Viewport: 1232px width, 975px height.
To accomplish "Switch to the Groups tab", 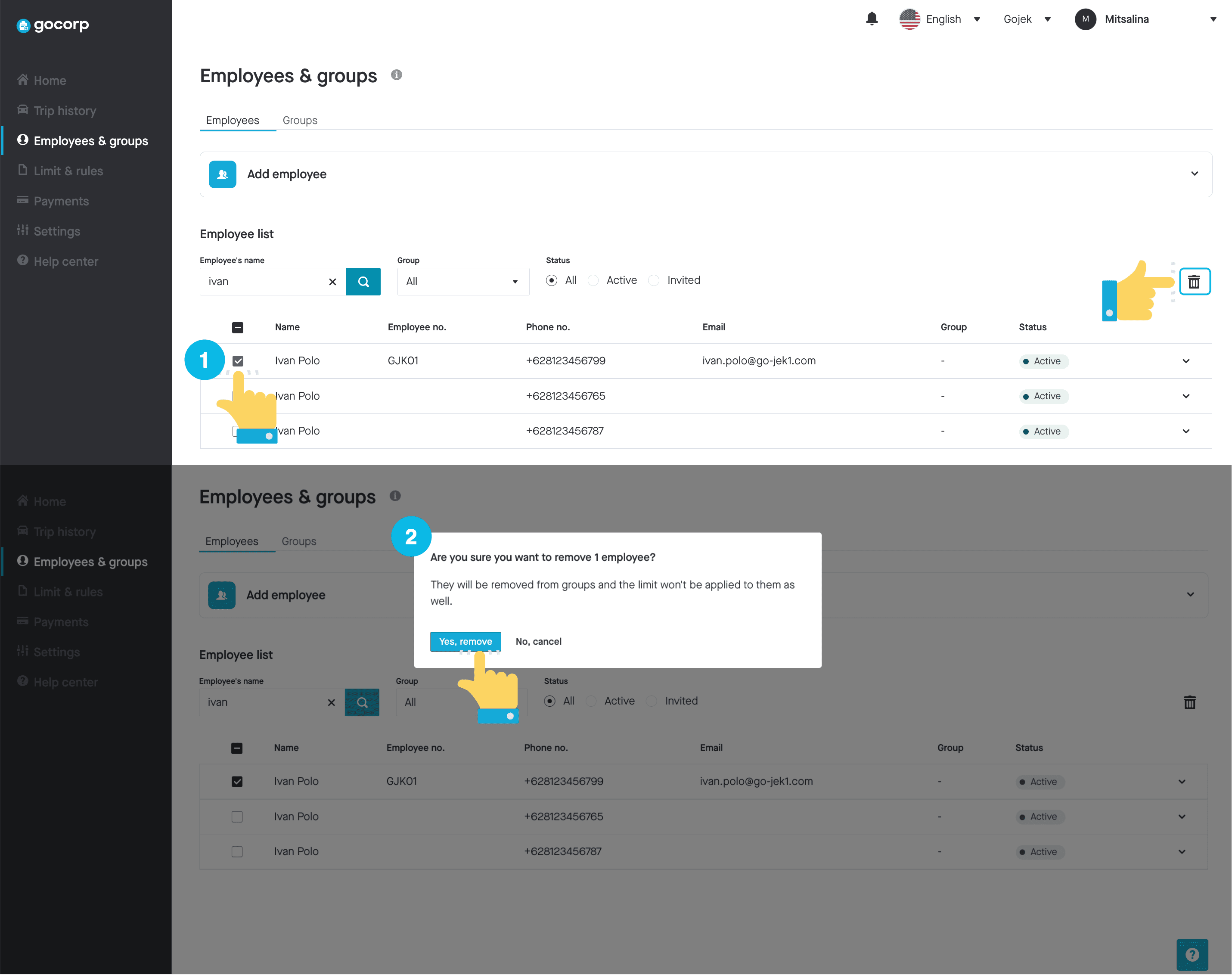I will tap(300, 120).
